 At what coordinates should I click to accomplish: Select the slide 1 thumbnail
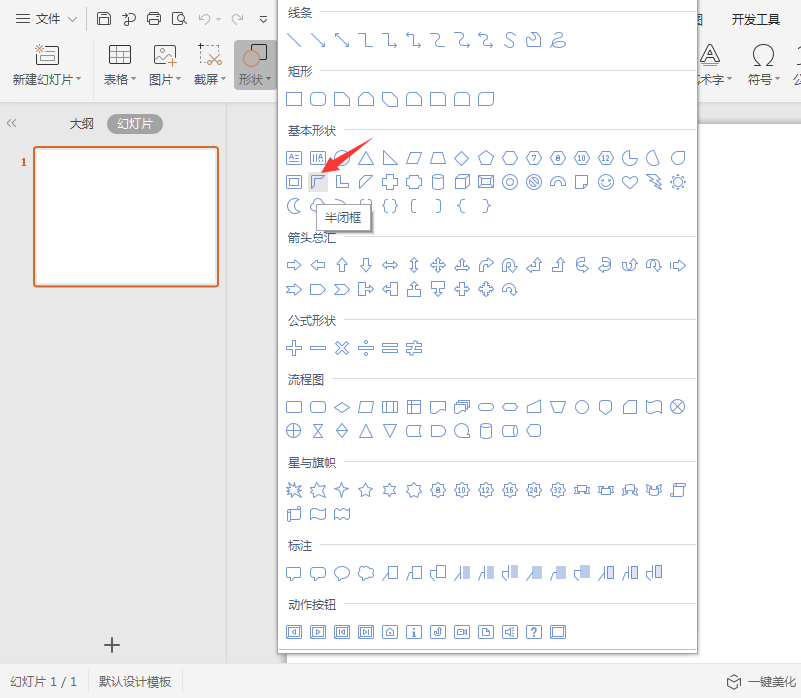126,217
